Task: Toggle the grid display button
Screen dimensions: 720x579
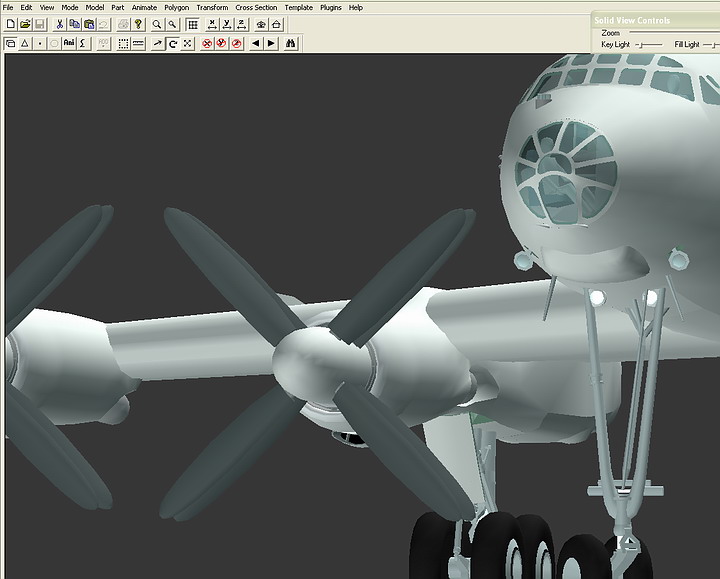Action: [193, 24]
